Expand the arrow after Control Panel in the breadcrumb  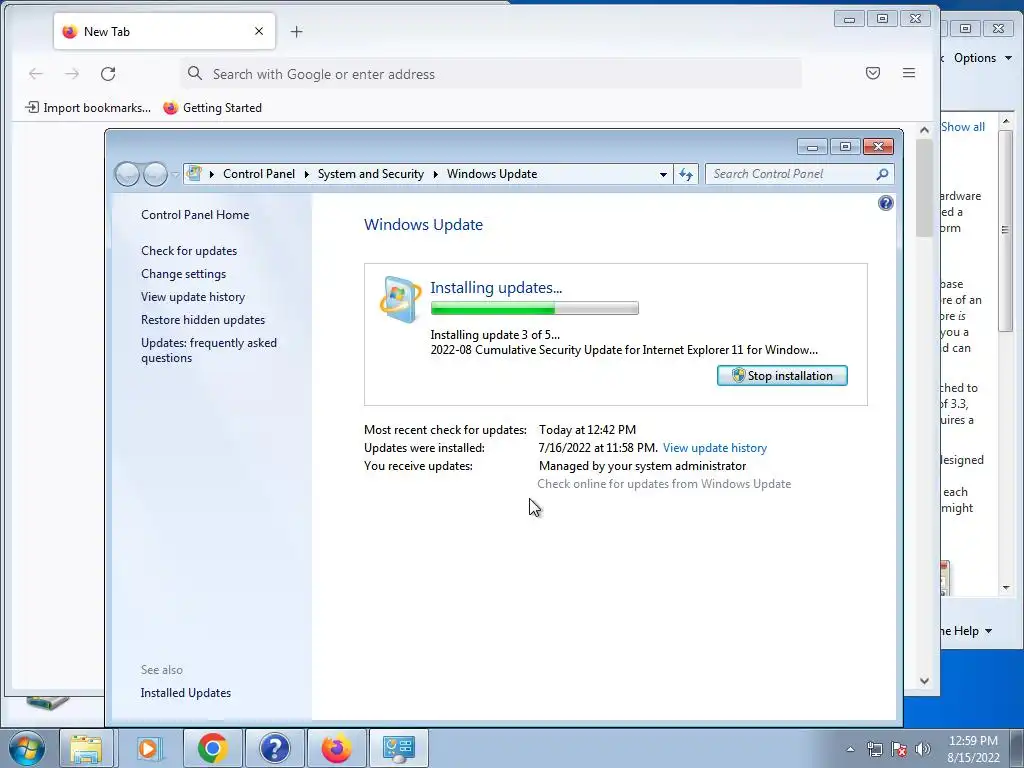pyautogui.click(x=306, y=174)
